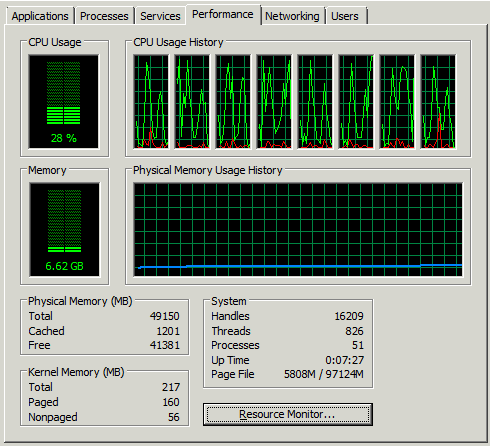The image size is (490, 446).
Task: Click the CPU Usage 28 % gauge
Action: click(x=64, y=101)
